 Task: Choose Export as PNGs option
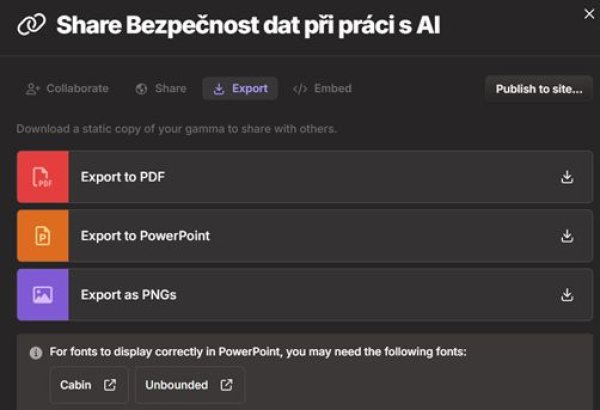coord(305,295)
